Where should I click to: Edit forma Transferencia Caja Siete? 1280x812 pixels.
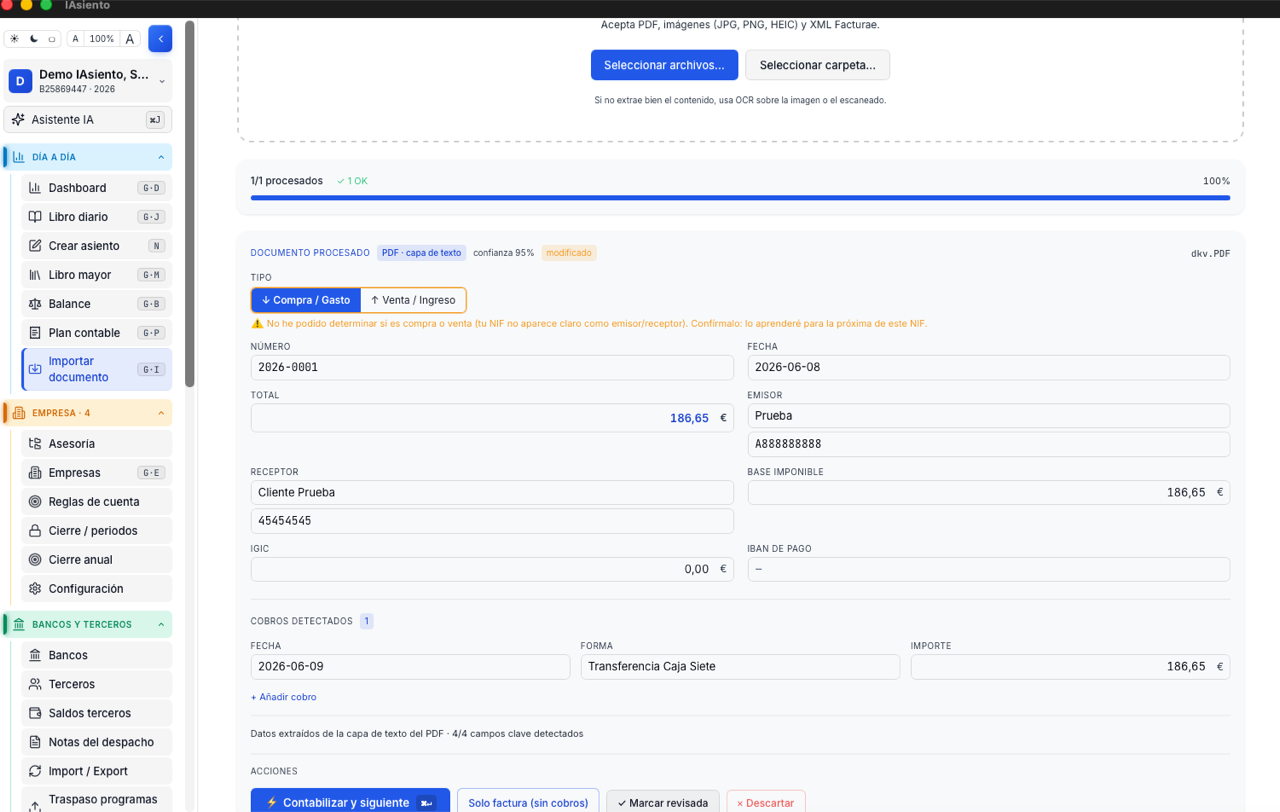click(x=740, y=667)
